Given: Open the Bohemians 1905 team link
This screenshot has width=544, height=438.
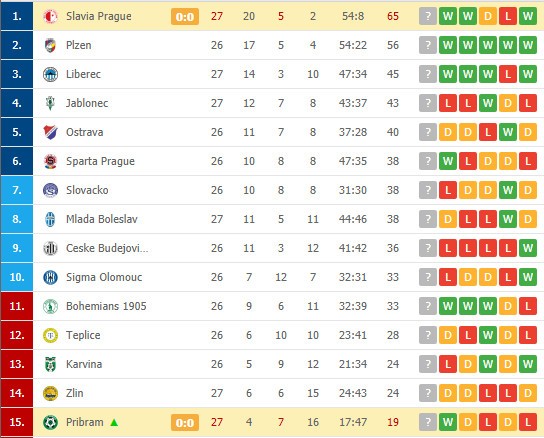Looking at the screenshot, I should tap(106, 306).
